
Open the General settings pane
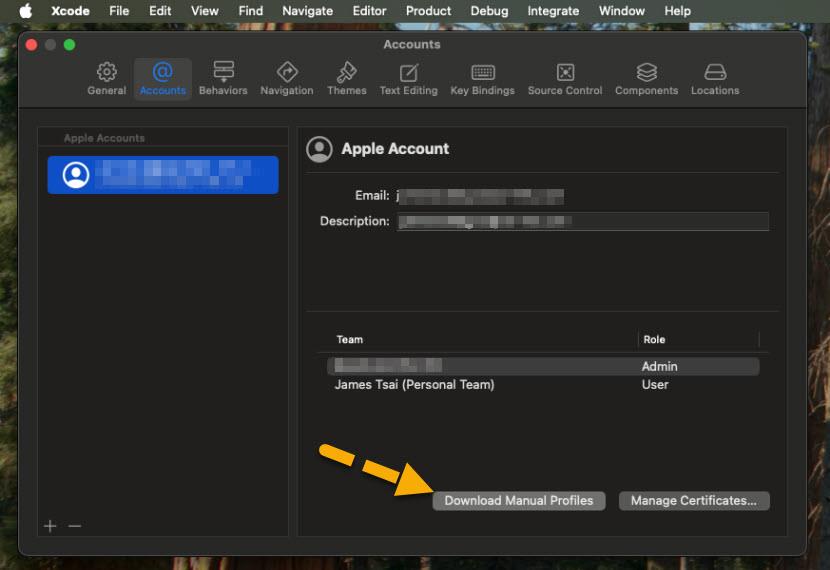[106, 78]
